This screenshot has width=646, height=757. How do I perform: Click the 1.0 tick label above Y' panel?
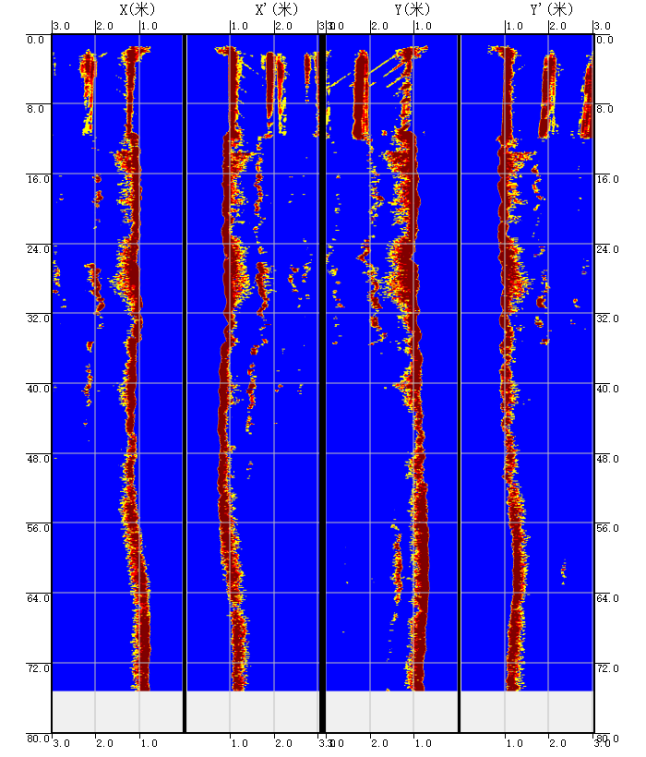515,26
